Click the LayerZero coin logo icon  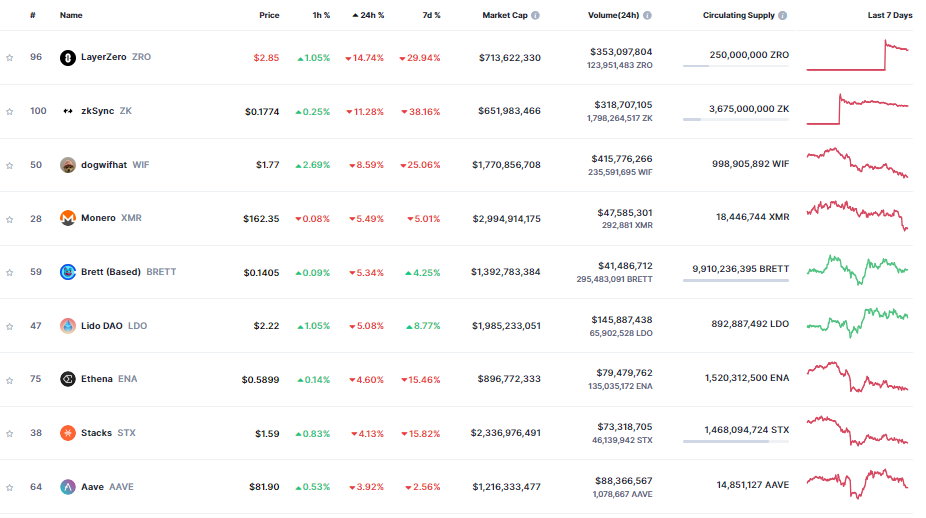68,58
